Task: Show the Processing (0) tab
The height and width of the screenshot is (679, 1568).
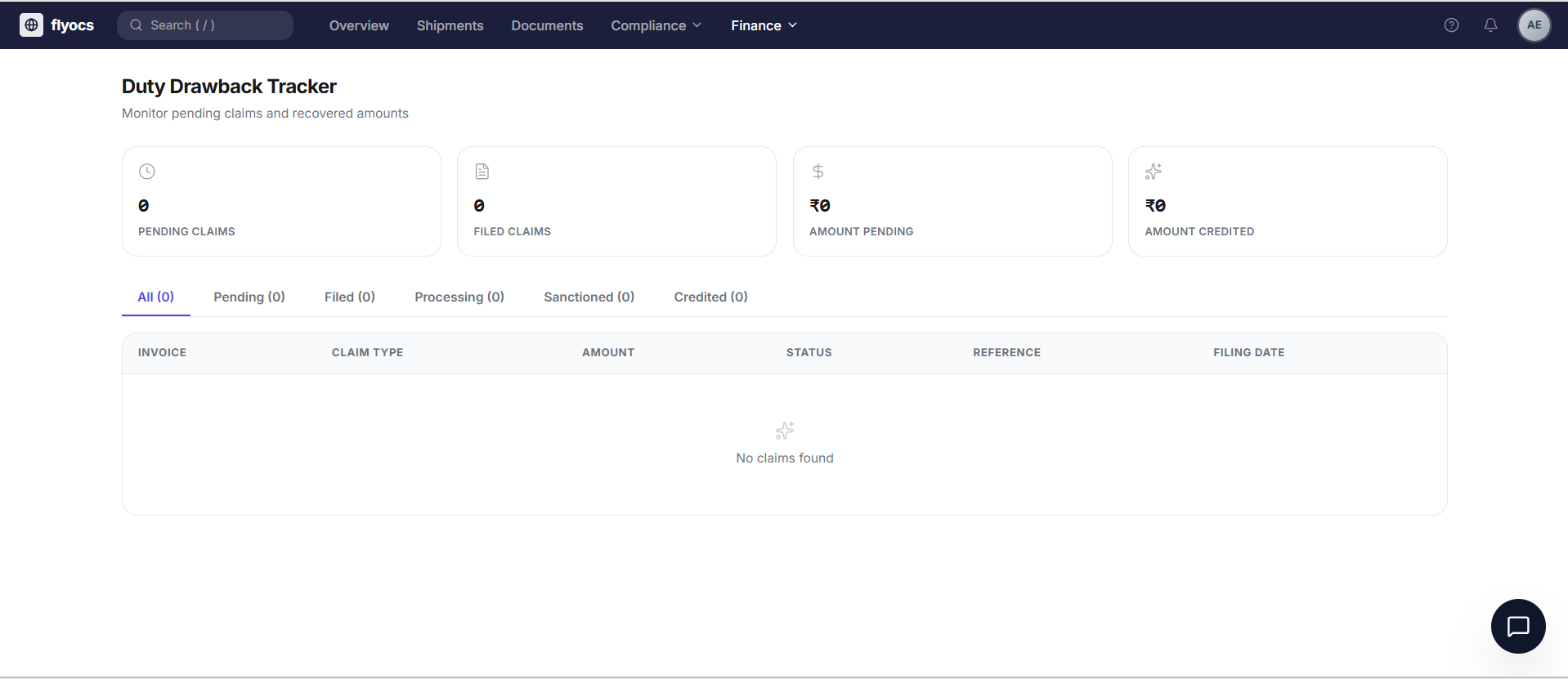Action: click(x=459, y=297)
